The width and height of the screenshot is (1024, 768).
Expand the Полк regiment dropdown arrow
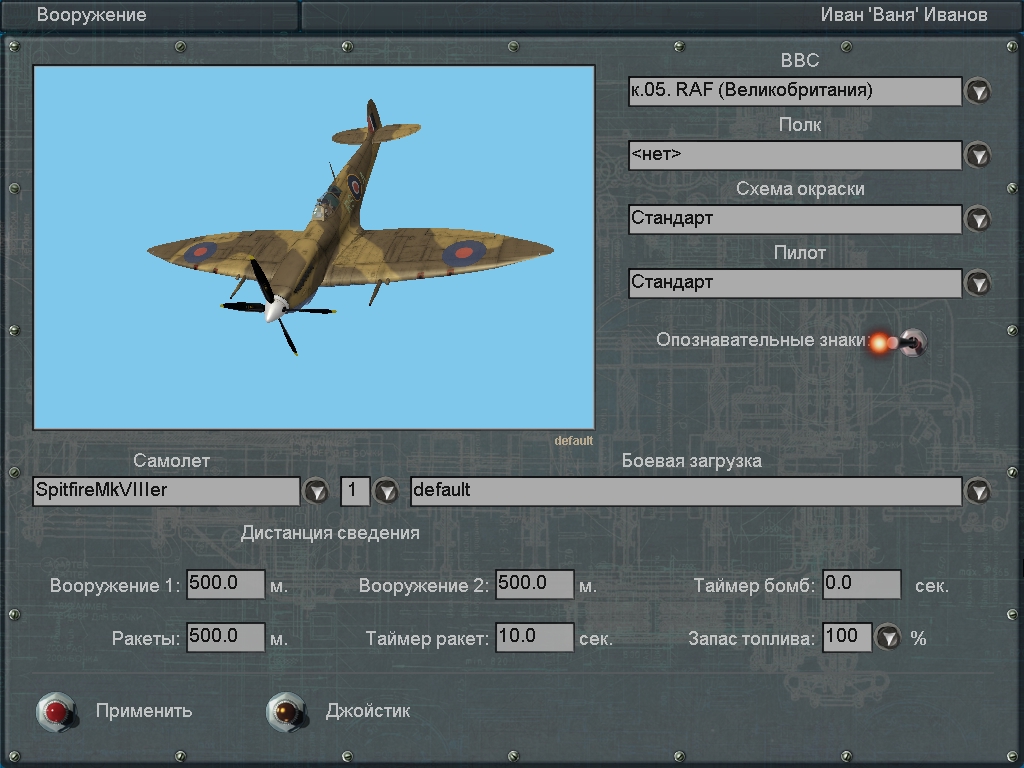977,156
